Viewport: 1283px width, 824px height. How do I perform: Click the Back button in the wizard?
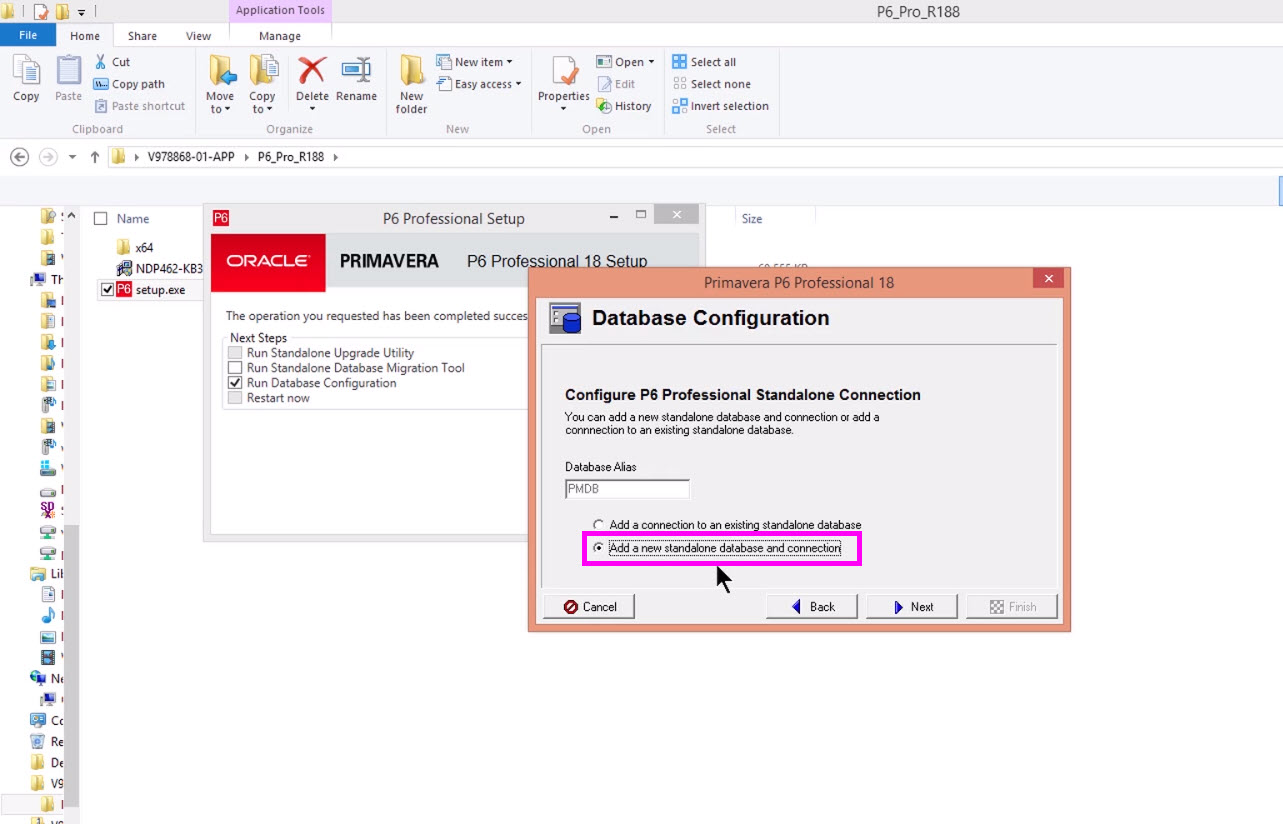[x=812, y=607]
